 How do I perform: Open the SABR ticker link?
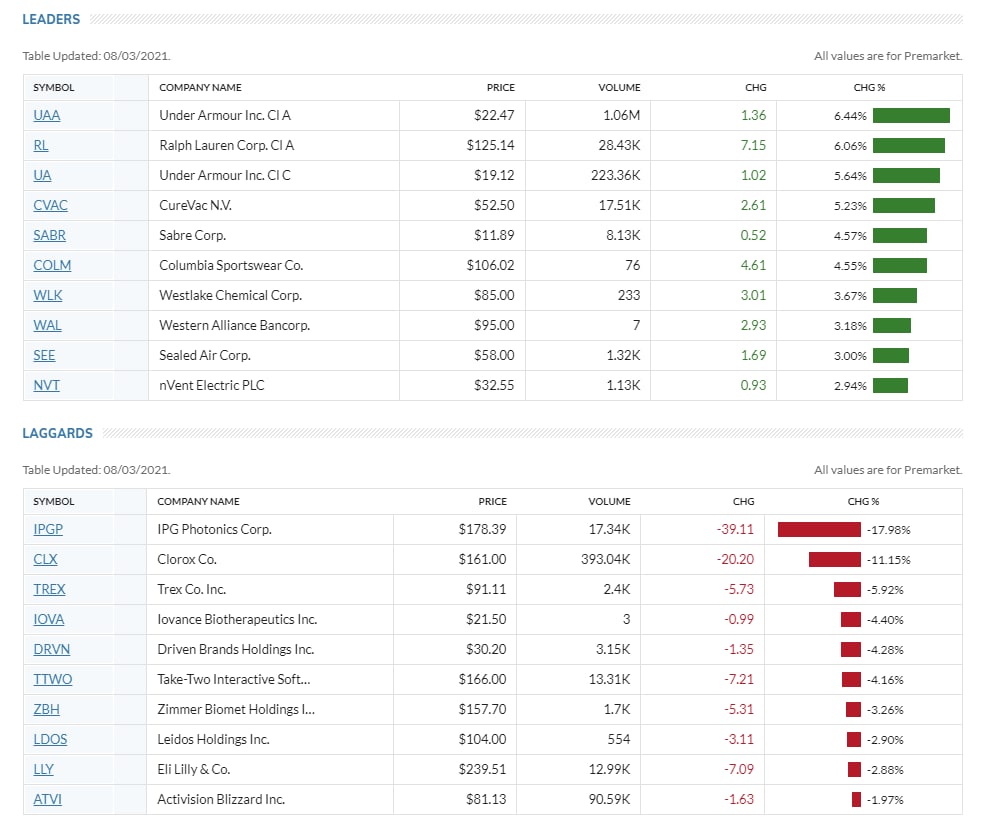(x=49, y=235)
